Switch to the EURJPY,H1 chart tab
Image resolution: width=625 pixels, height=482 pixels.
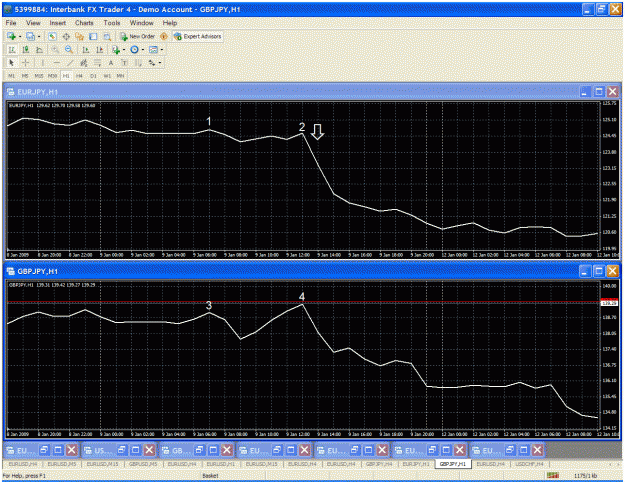[416, 464]
